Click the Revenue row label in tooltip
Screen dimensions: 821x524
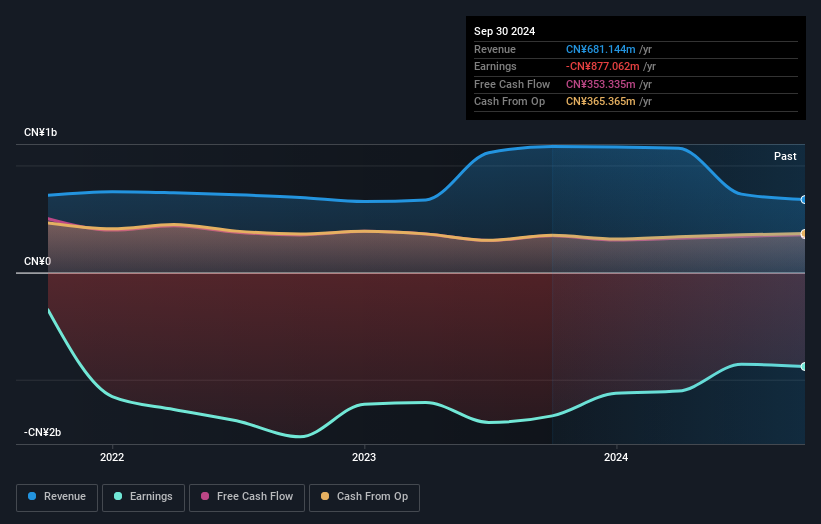click(495, 49)
